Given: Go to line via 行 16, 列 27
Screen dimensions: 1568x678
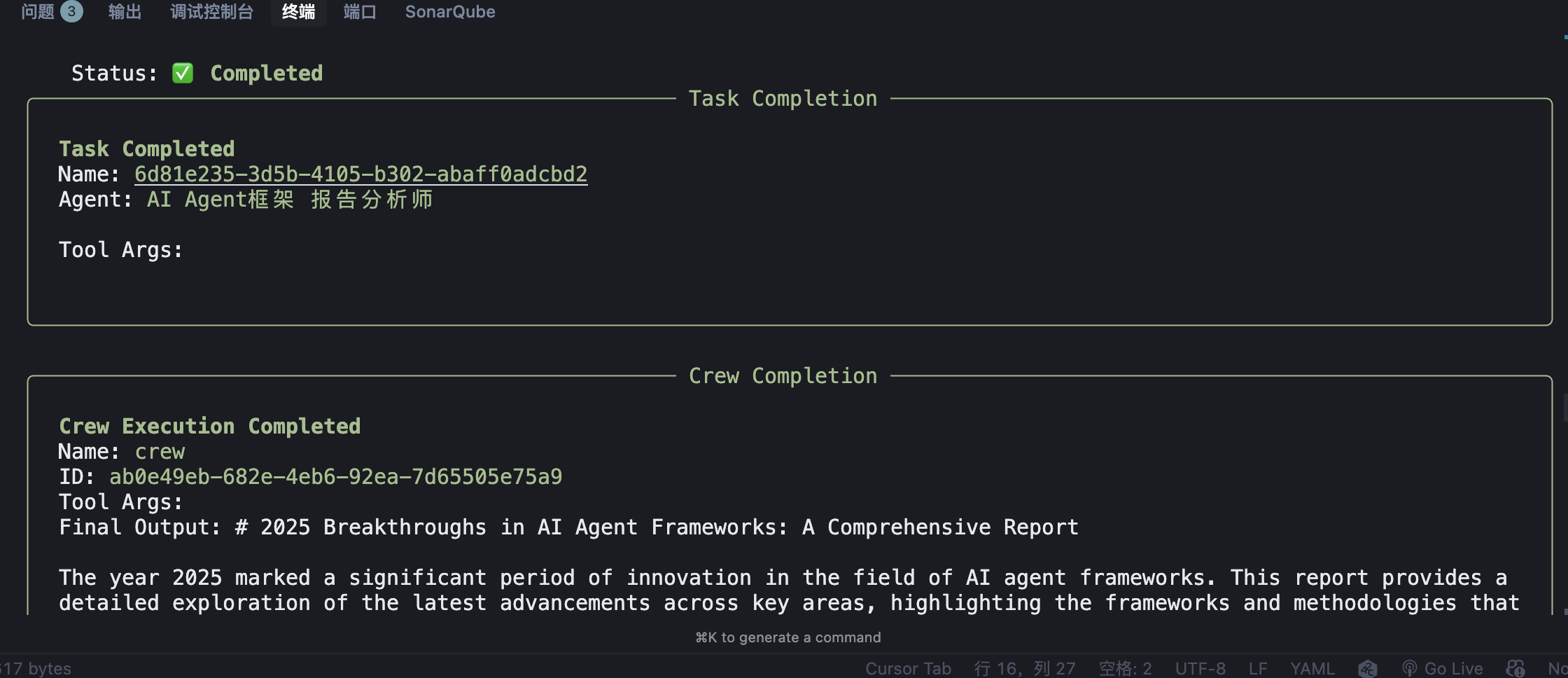Looking at the screenshot, I should pos(1024,668).
